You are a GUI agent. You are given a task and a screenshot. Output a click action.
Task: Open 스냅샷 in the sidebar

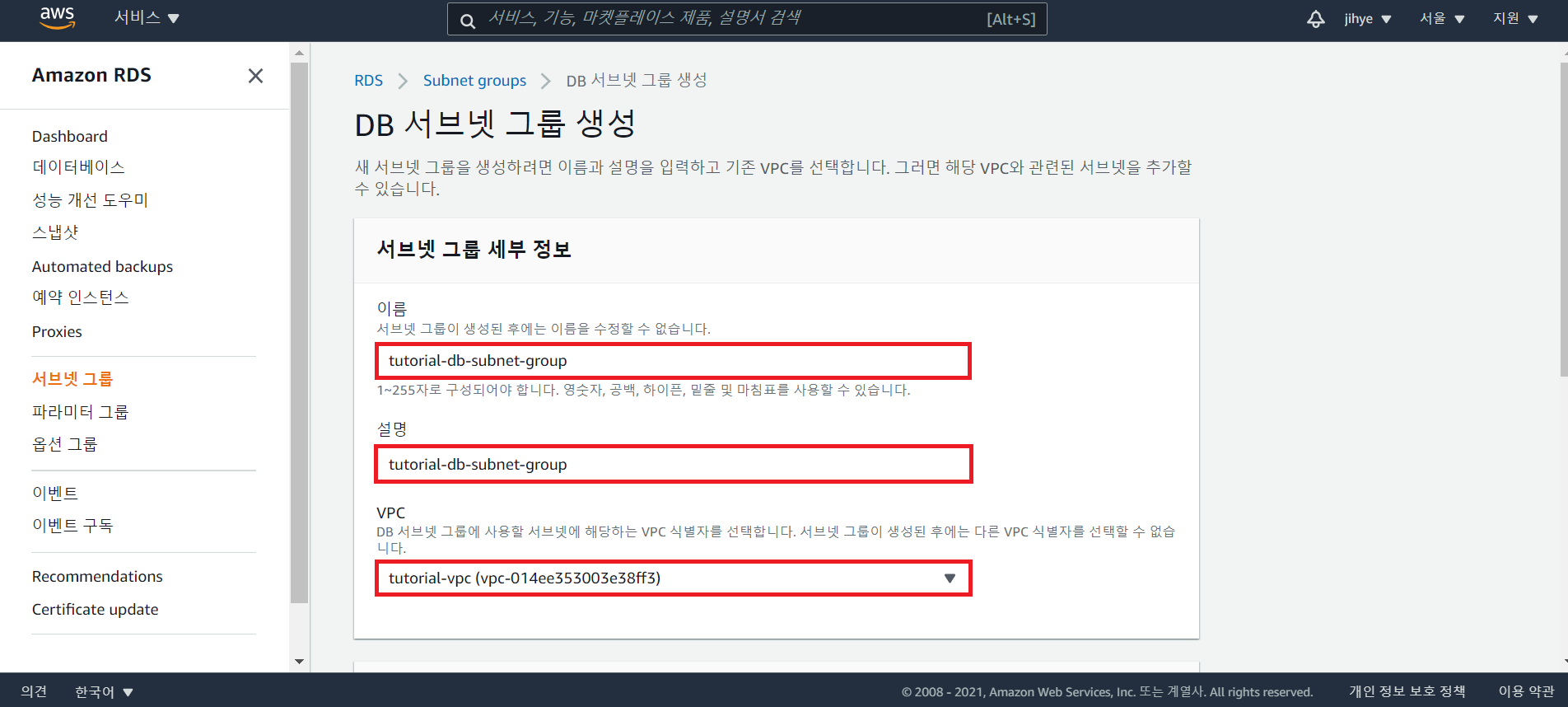pos(55,232)
